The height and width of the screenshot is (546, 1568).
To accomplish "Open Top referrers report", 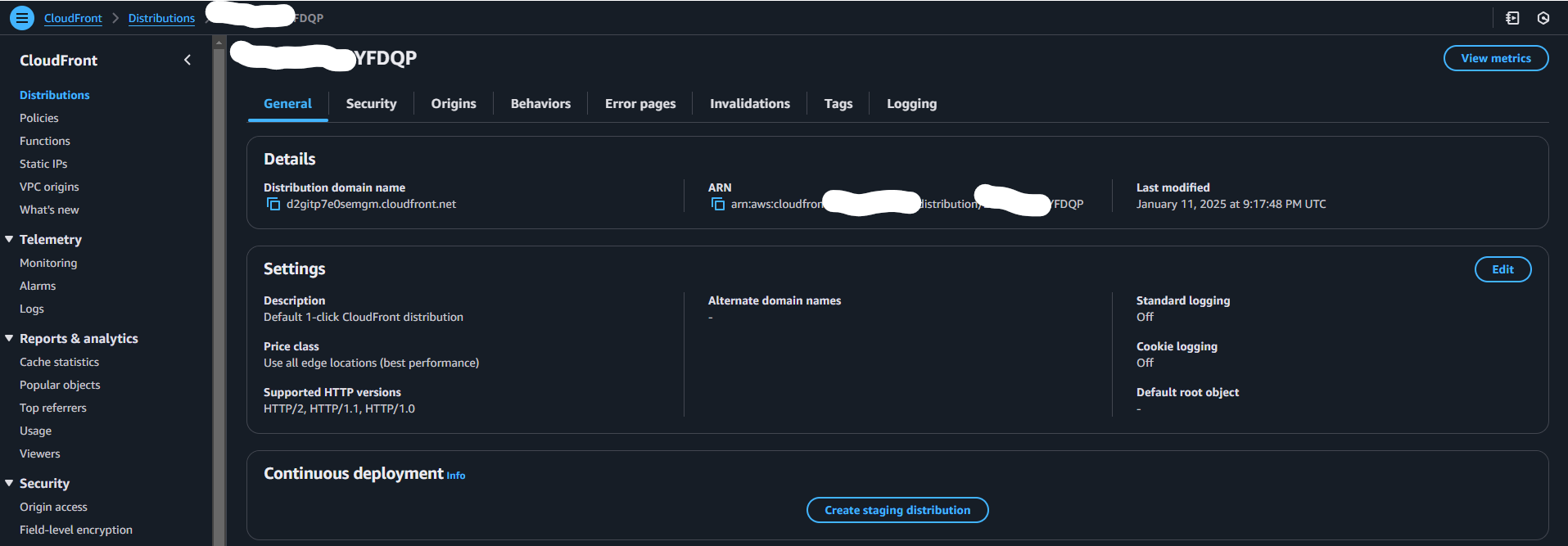I will pos(53,408).
